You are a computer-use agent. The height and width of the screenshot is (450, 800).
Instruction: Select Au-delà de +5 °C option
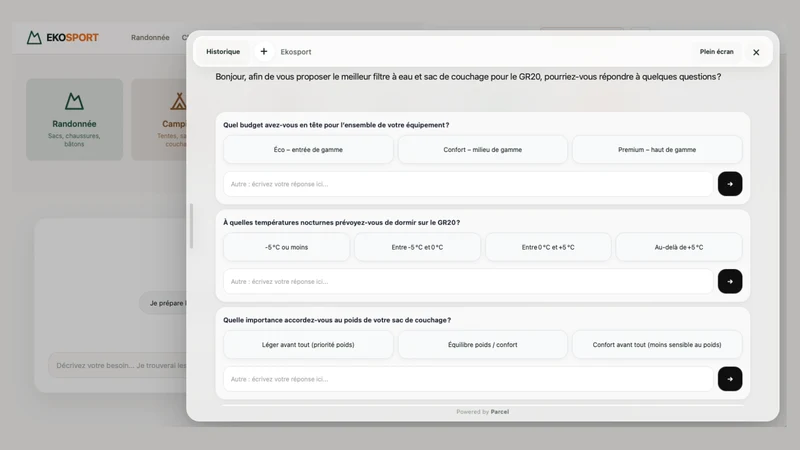pyautogui.click(x=679, y=247)
